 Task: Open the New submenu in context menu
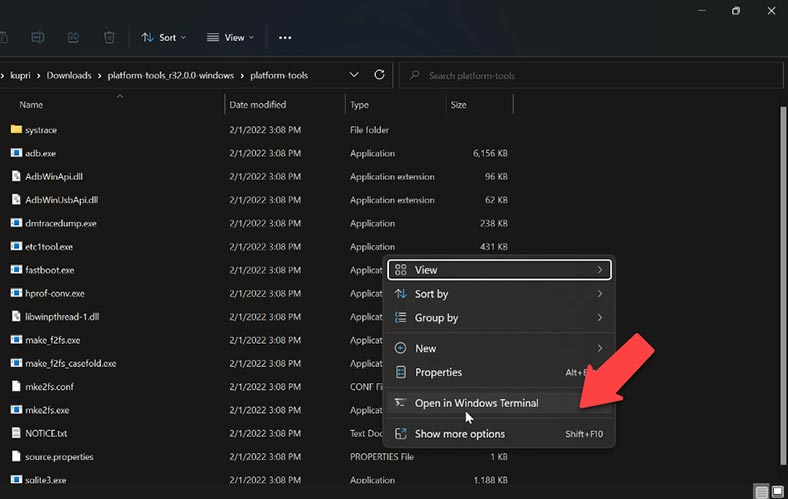pyautogui.click(x=500, y=348)
